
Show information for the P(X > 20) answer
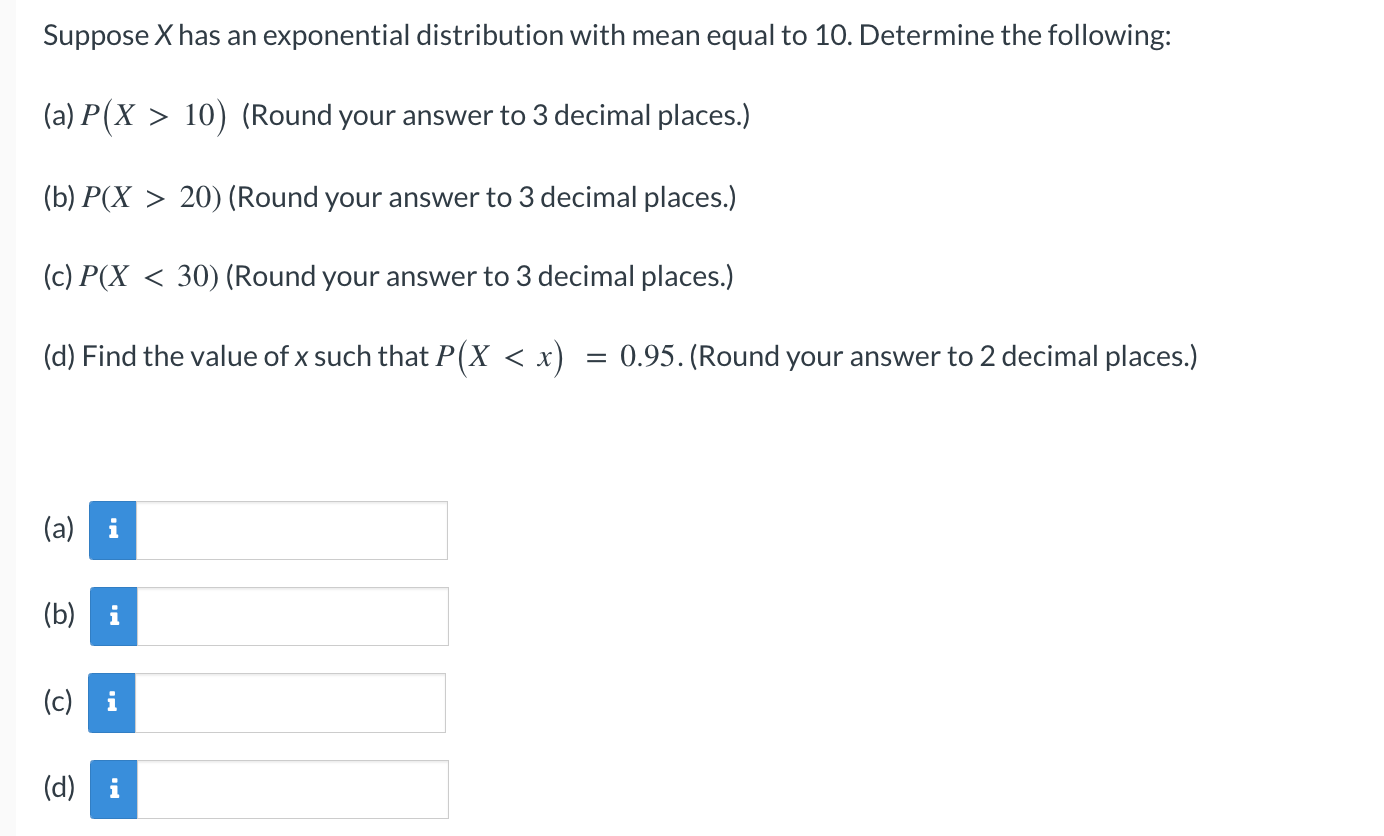[x=112, y=616]
